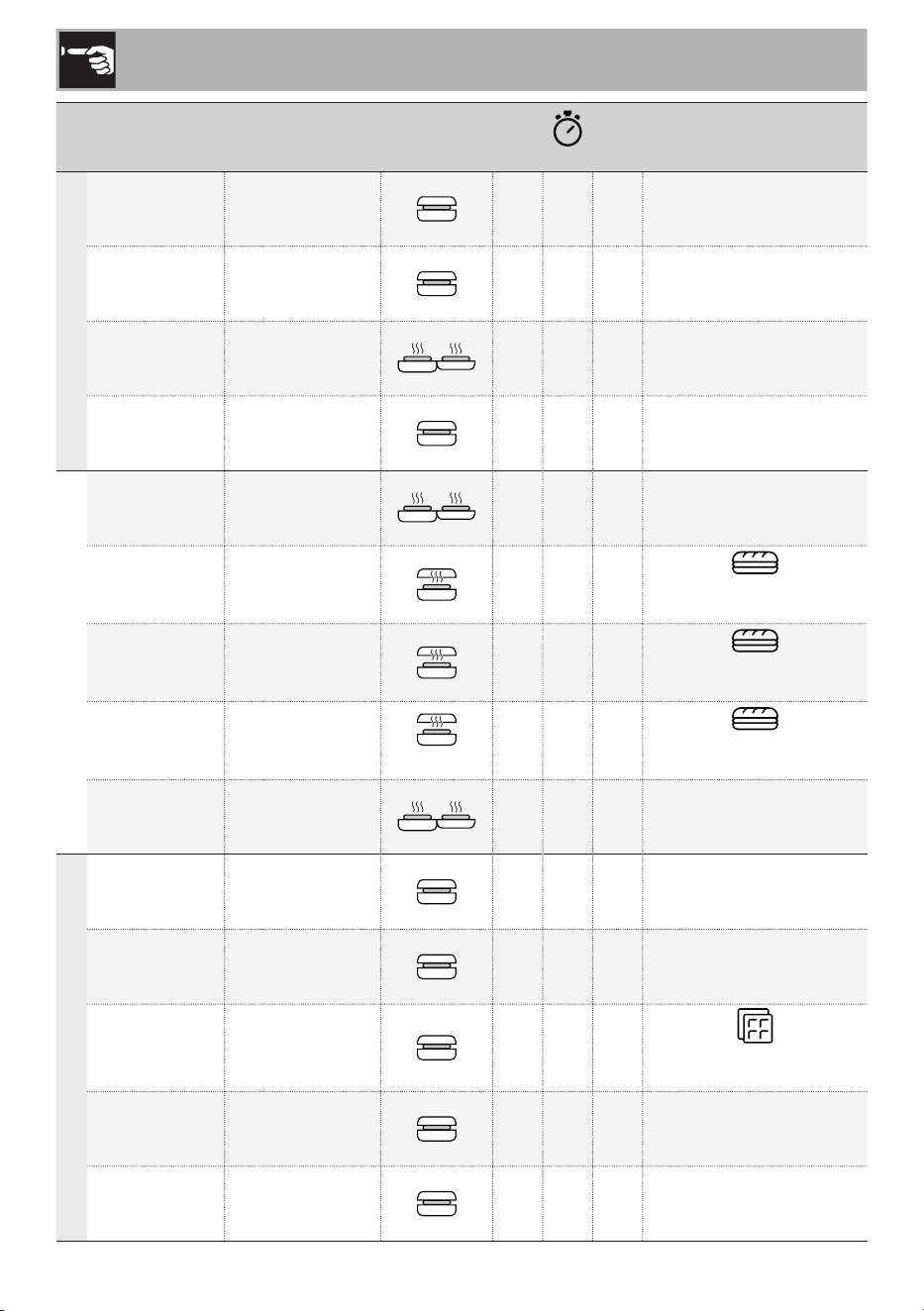Click the topmost bread loaf icon
This screenshot has height=1311, width=924.
[755, 562]
